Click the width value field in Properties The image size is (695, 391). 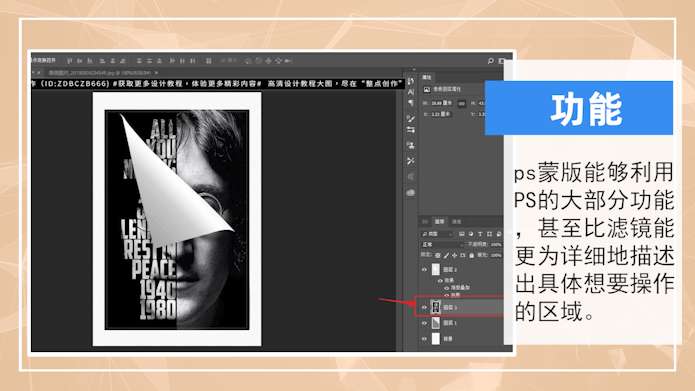click(x=441, y=103)
